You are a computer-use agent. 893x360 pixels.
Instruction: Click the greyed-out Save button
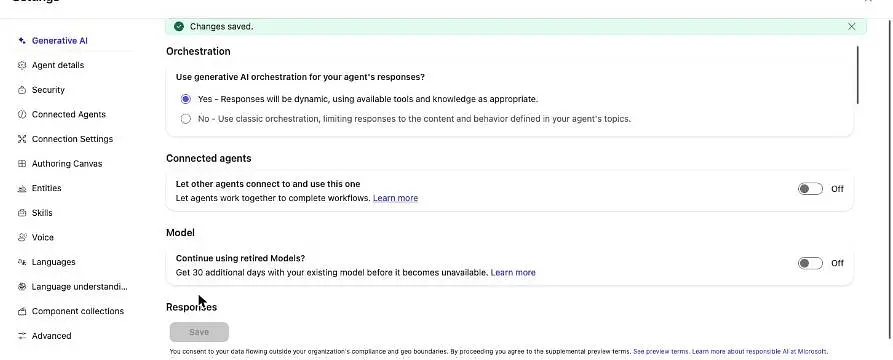point(199,332)
